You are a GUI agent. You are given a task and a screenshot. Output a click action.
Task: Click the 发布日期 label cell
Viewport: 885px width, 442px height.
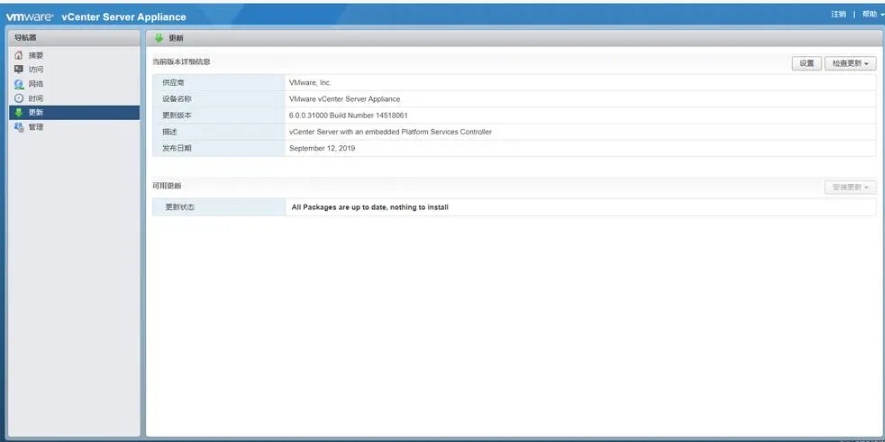(x=219, y=148)
